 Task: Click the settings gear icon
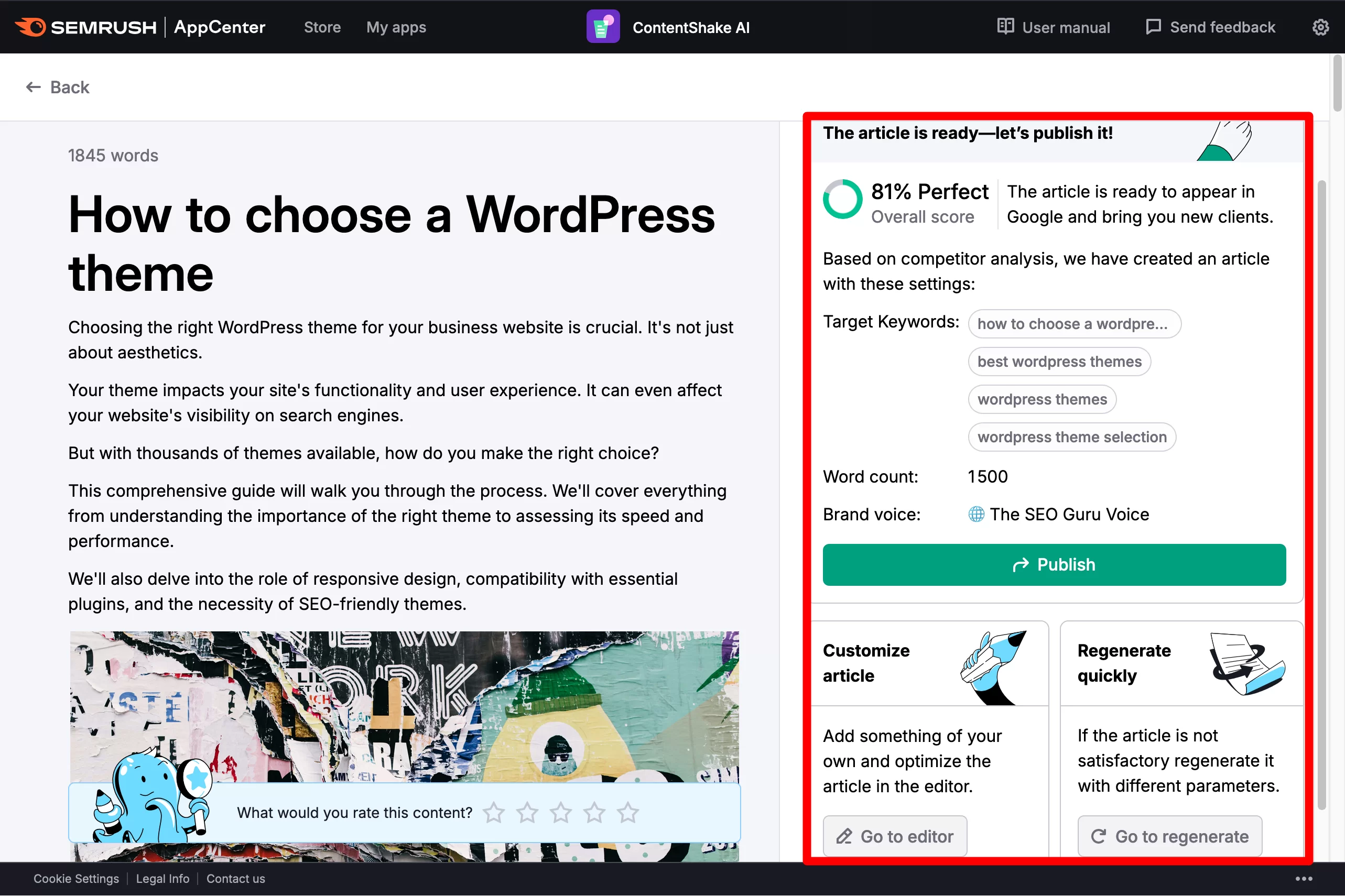tap(1319, 27)
